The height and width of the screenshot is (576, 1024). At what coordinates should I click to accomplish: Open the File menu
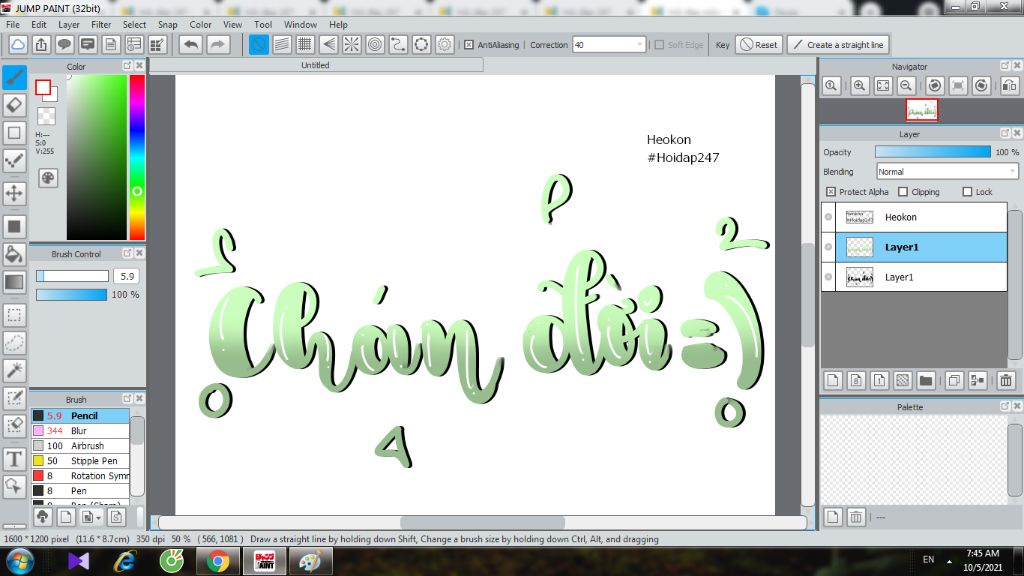click(x=12, y=24)
